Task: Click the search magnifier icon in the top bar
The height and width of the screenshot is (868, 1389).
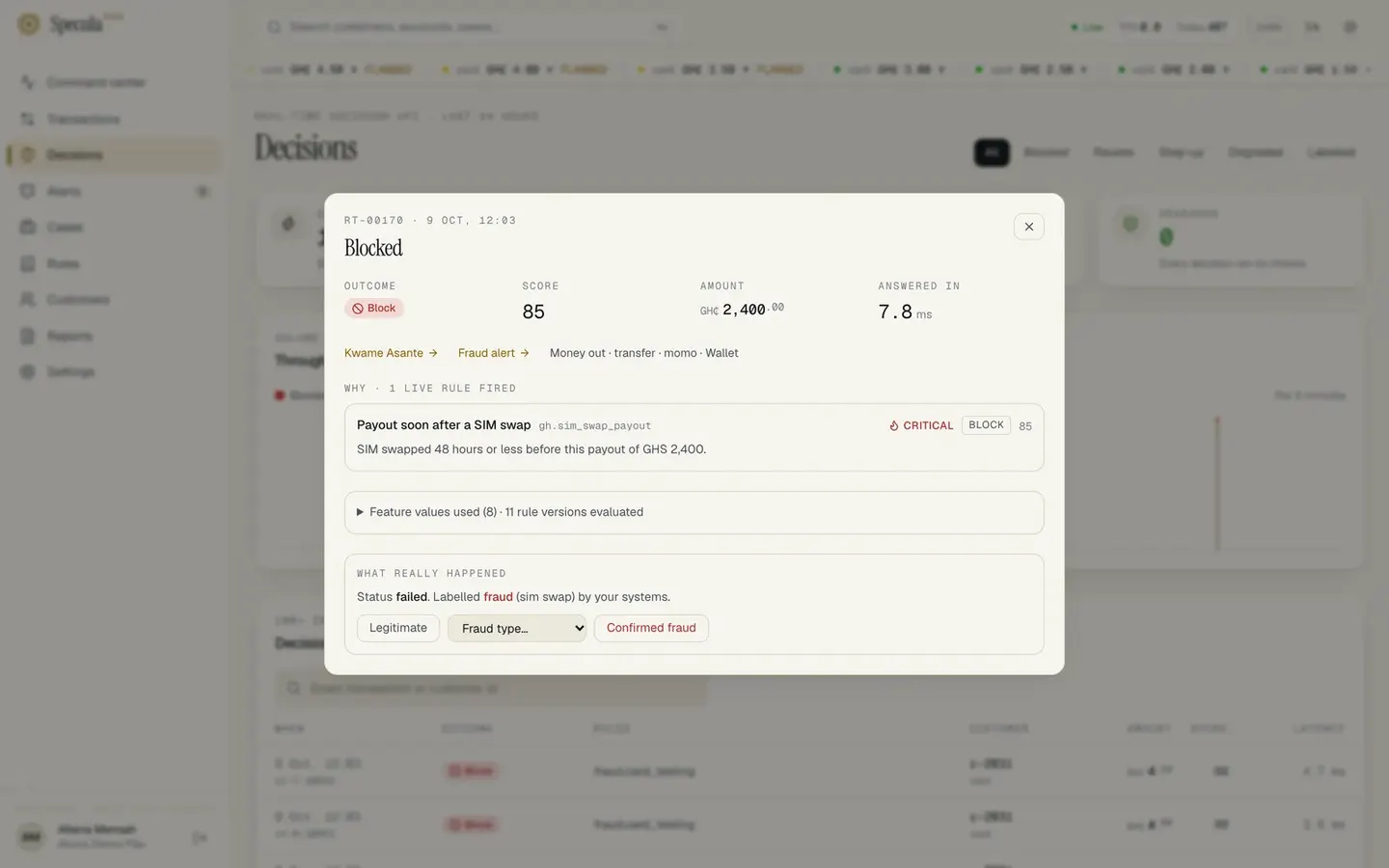Action: tap(275, 27)
